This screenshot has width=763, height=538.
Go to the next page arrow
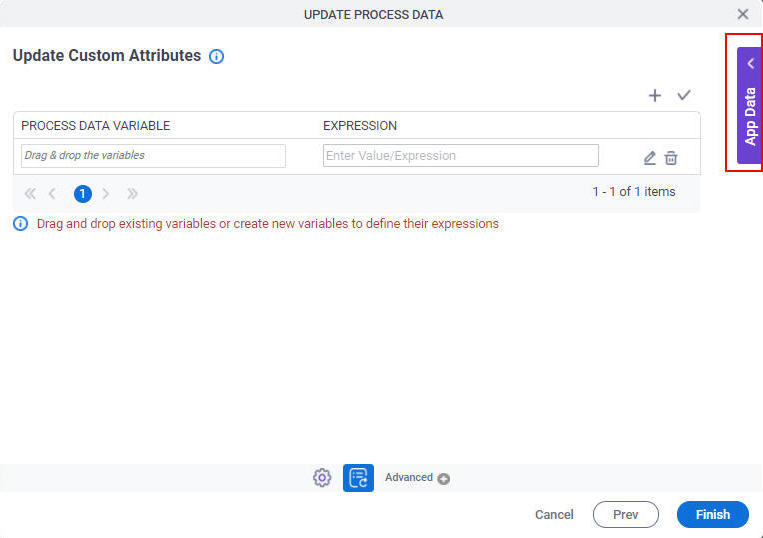(x=106, y=194)
